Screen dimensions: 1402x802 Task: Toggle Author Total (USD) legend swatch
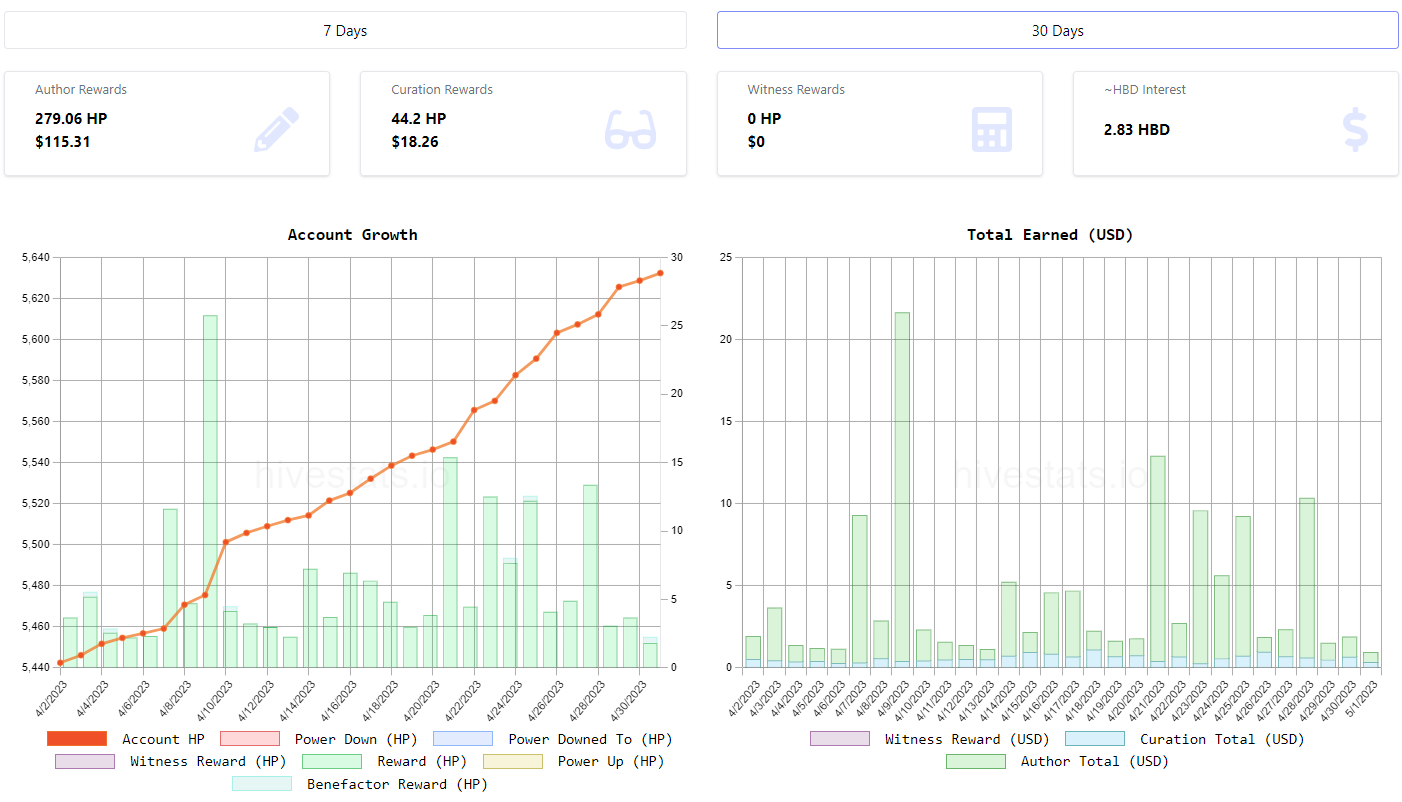click(976, 761)
